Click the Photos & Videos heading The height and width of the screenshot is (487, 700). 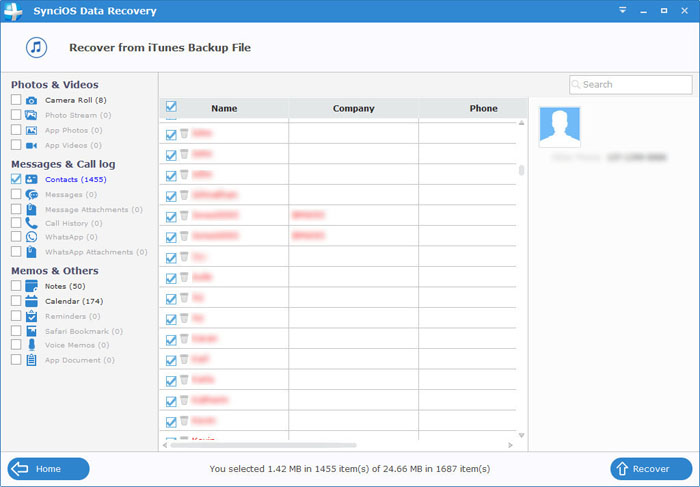pyautogui.click(x=54, y=84)
